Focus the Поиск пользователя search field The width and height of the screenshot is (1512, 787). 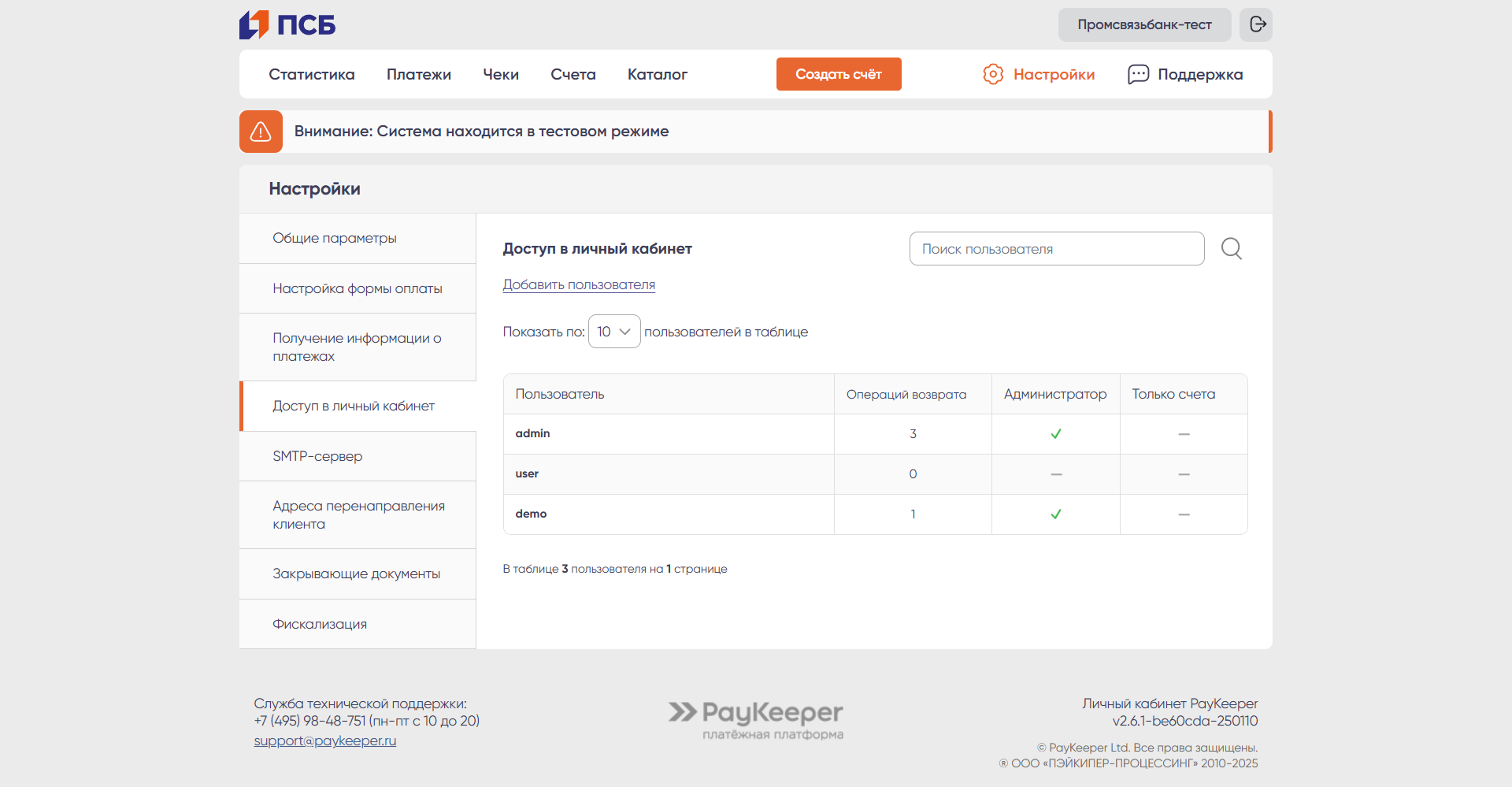(x=1056, y=249)
